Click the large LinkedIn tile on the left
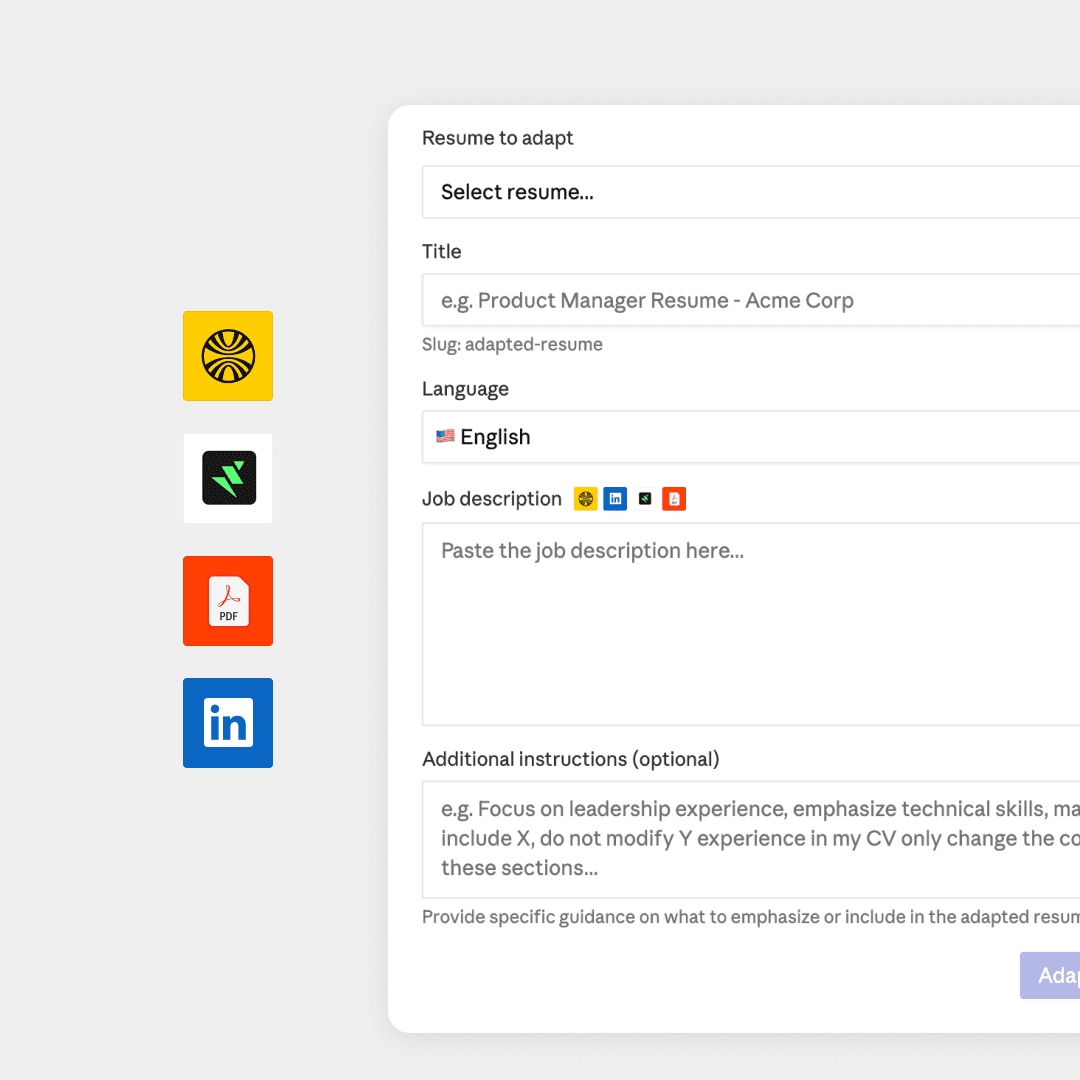This screenshot has height=1080, width=1080. pos(227,722)
